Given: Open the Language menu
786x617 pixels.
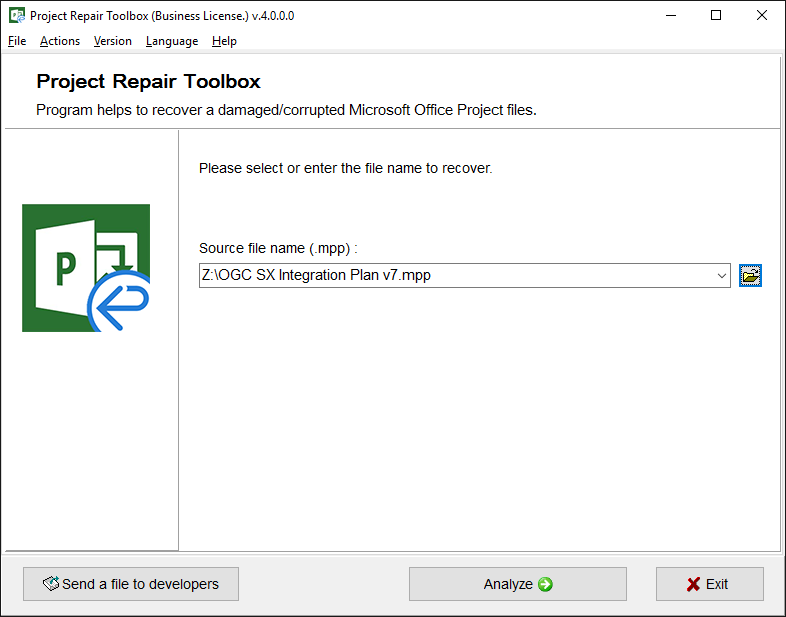Looking at the screenshot, I should (x=172, y=41).
